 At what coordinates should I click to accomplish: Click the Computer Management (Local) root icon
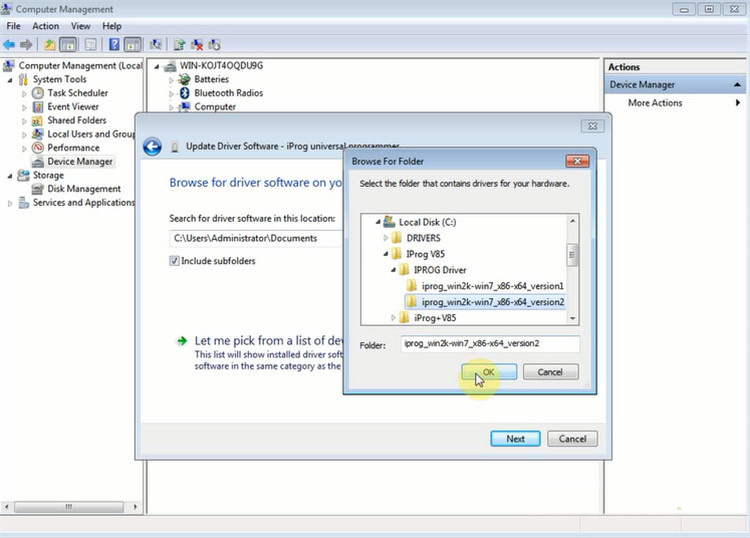9,65
